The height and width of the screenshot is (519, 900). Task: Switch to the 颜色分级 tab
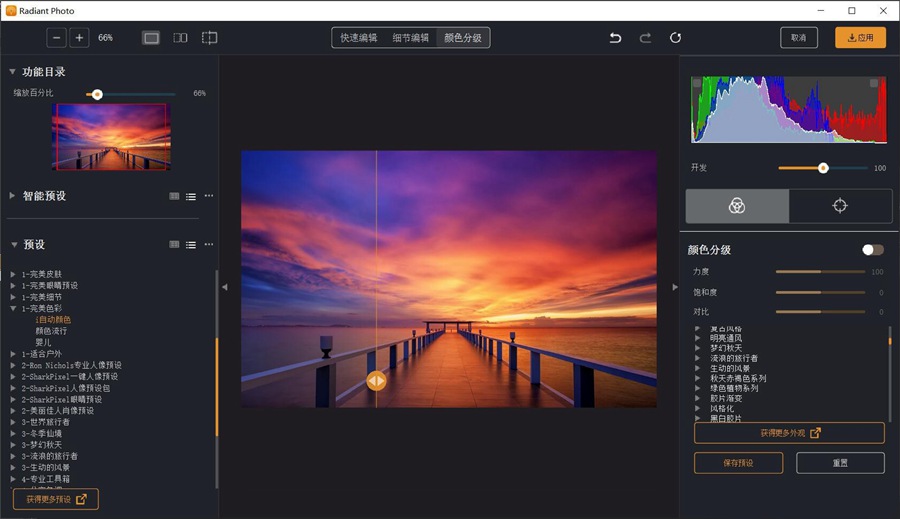pos(463,38)
